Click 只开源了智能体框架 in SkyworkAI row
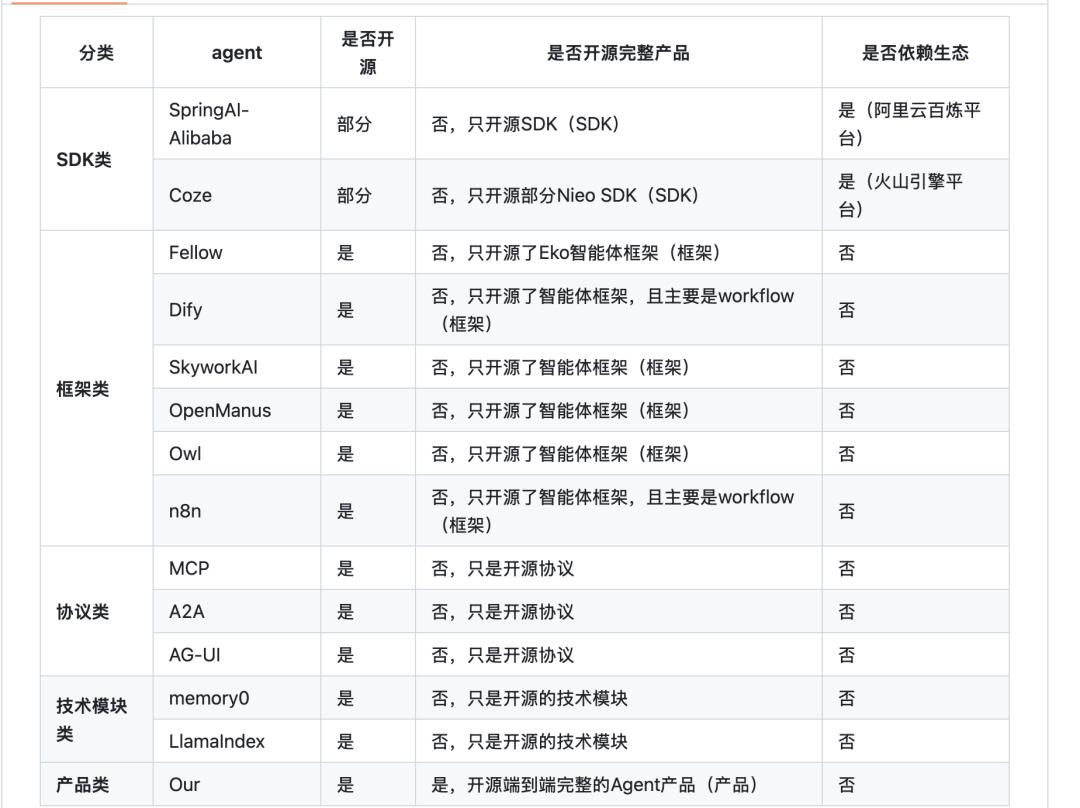1080x808 pixels. pyautogui.click(x=619, y=367)
